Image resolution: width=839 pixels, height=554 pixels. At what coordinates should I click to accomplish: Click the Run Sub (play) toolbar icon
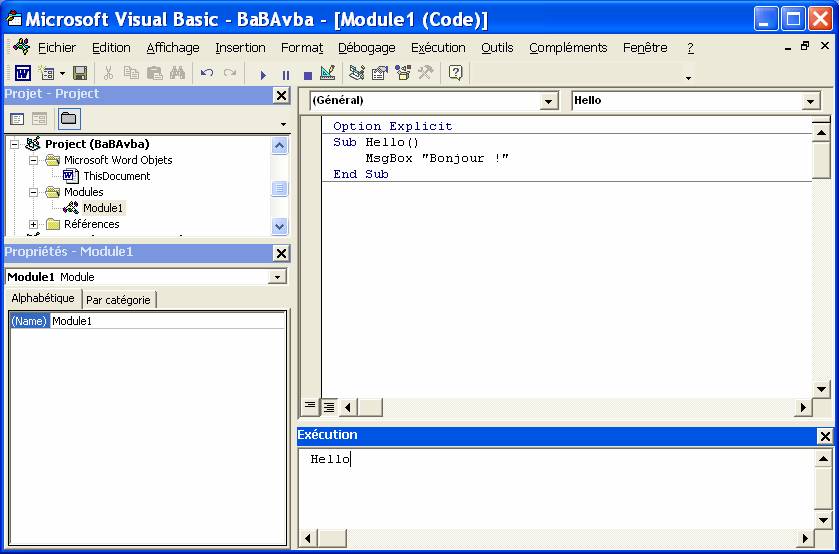[x=263, y=74]
